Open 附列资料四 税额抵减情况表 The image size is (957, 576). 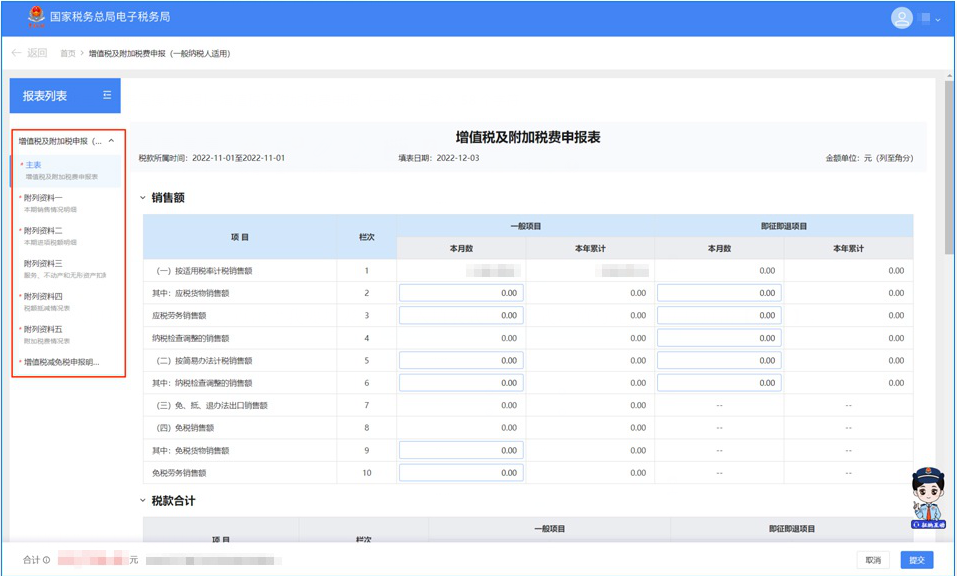coord(43,297)
